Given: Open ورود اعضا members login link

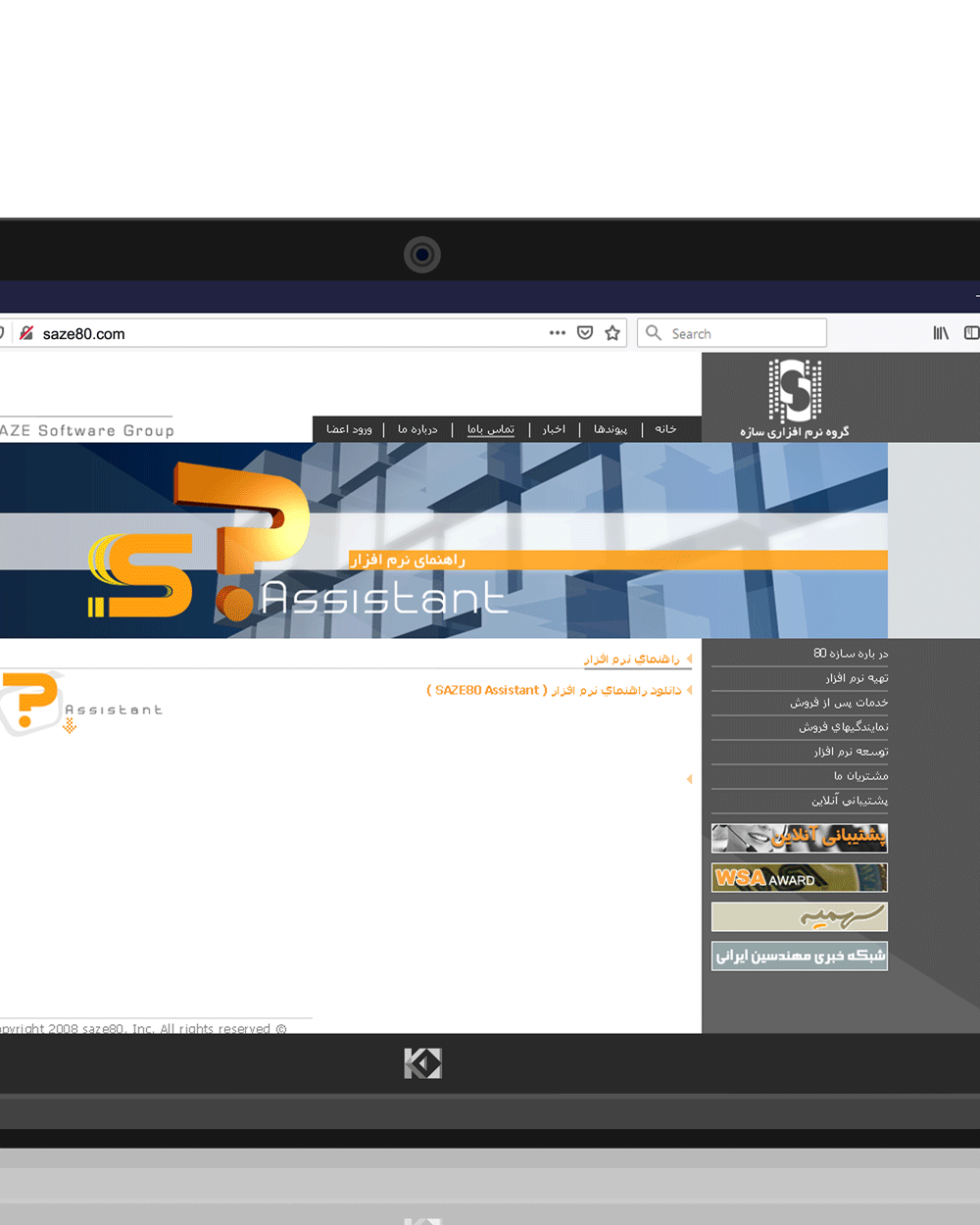Looking at the screenshot, I should click(349, 429).
